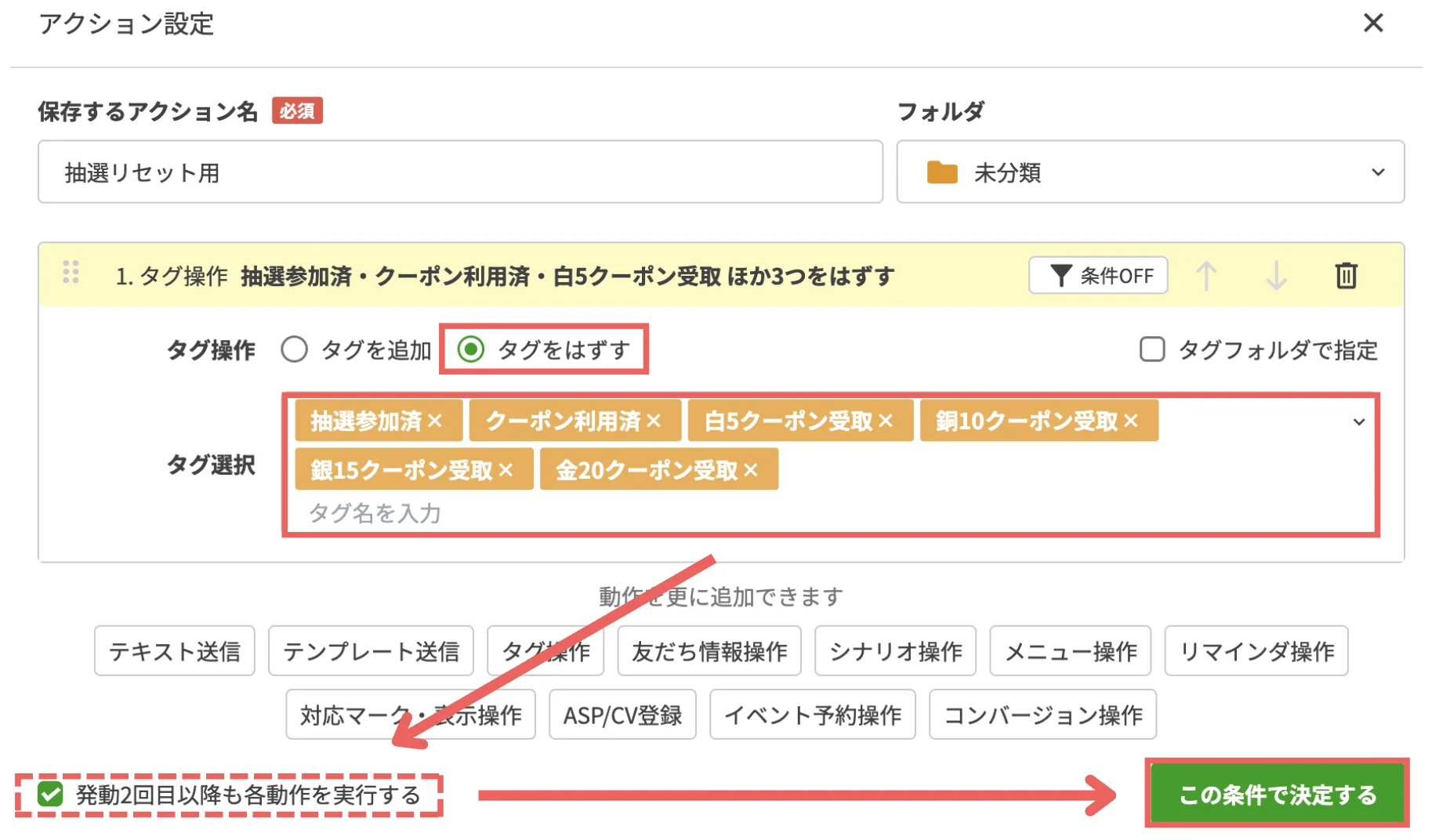Remove the 銀15クーポン受取 tag
The height and width of the screenshot is (840, 1439).
(506, 469)
